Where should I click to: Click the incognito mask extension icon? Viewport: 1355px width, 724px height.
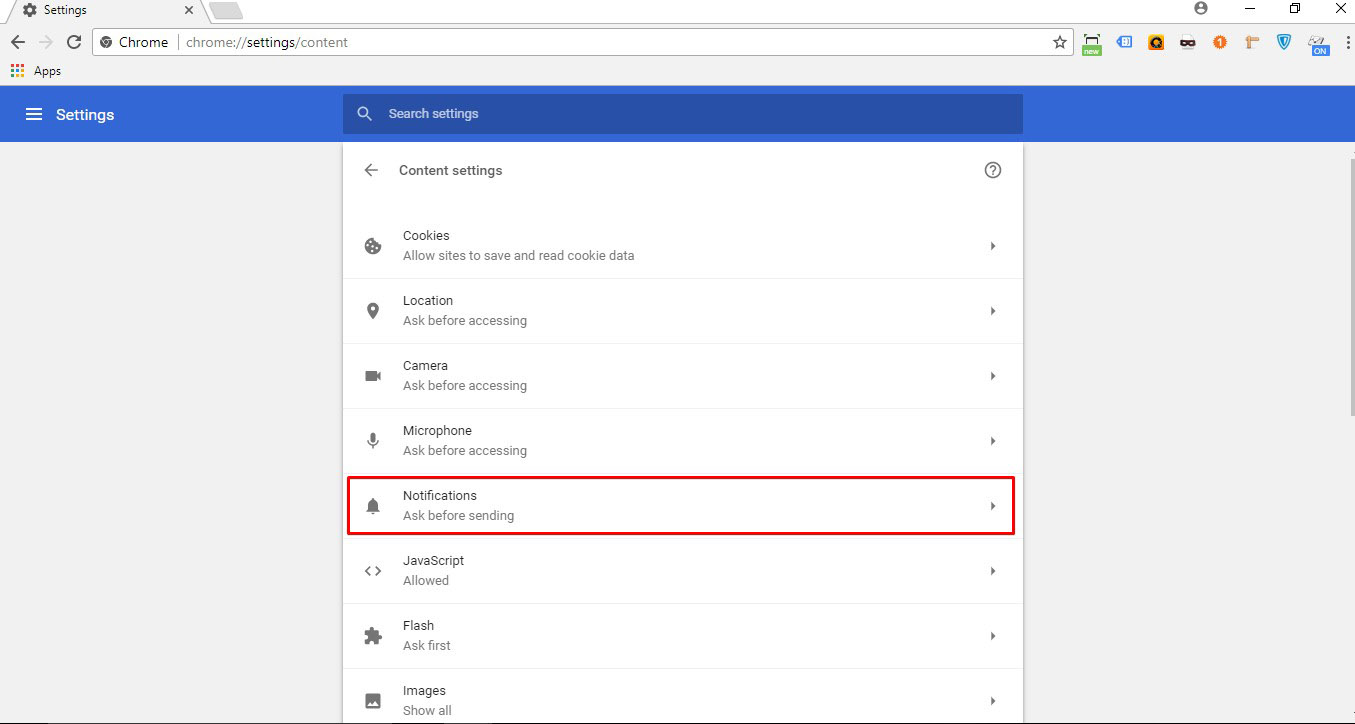[1187, 42]
